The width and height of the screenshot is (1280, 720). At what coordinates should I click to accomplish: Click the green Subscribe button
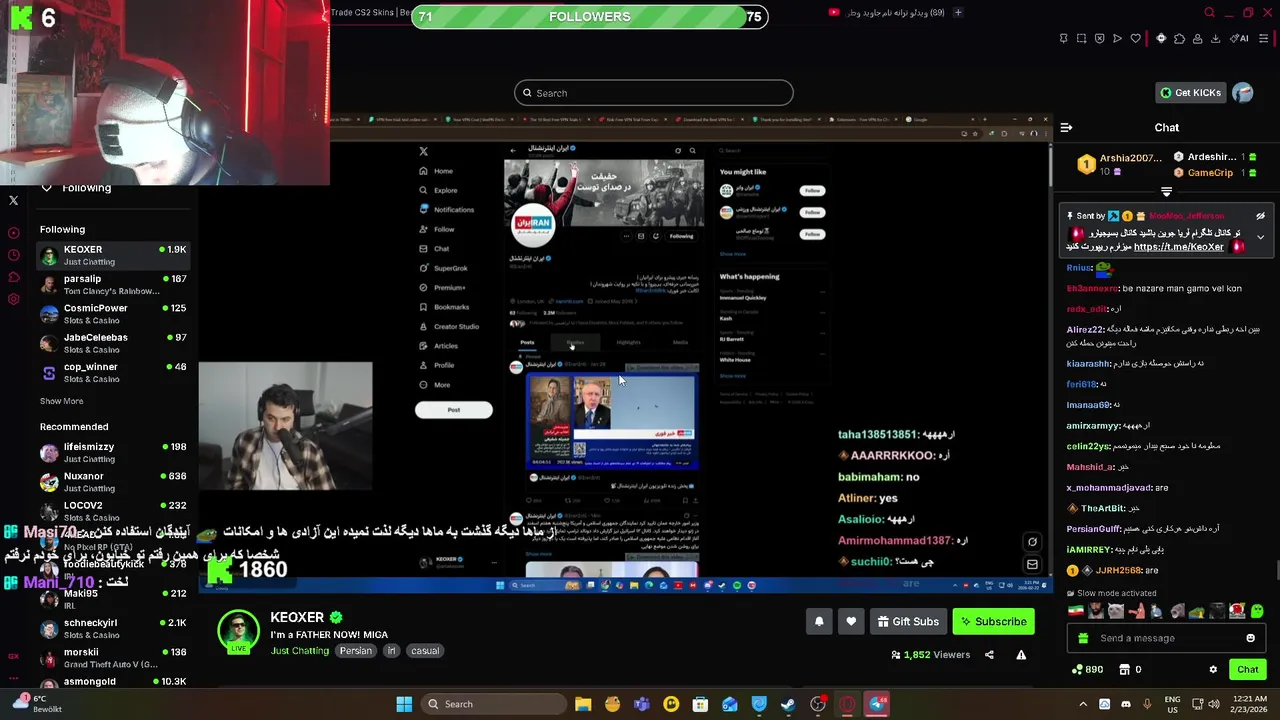pyautogui.click(x=993, y=622)
